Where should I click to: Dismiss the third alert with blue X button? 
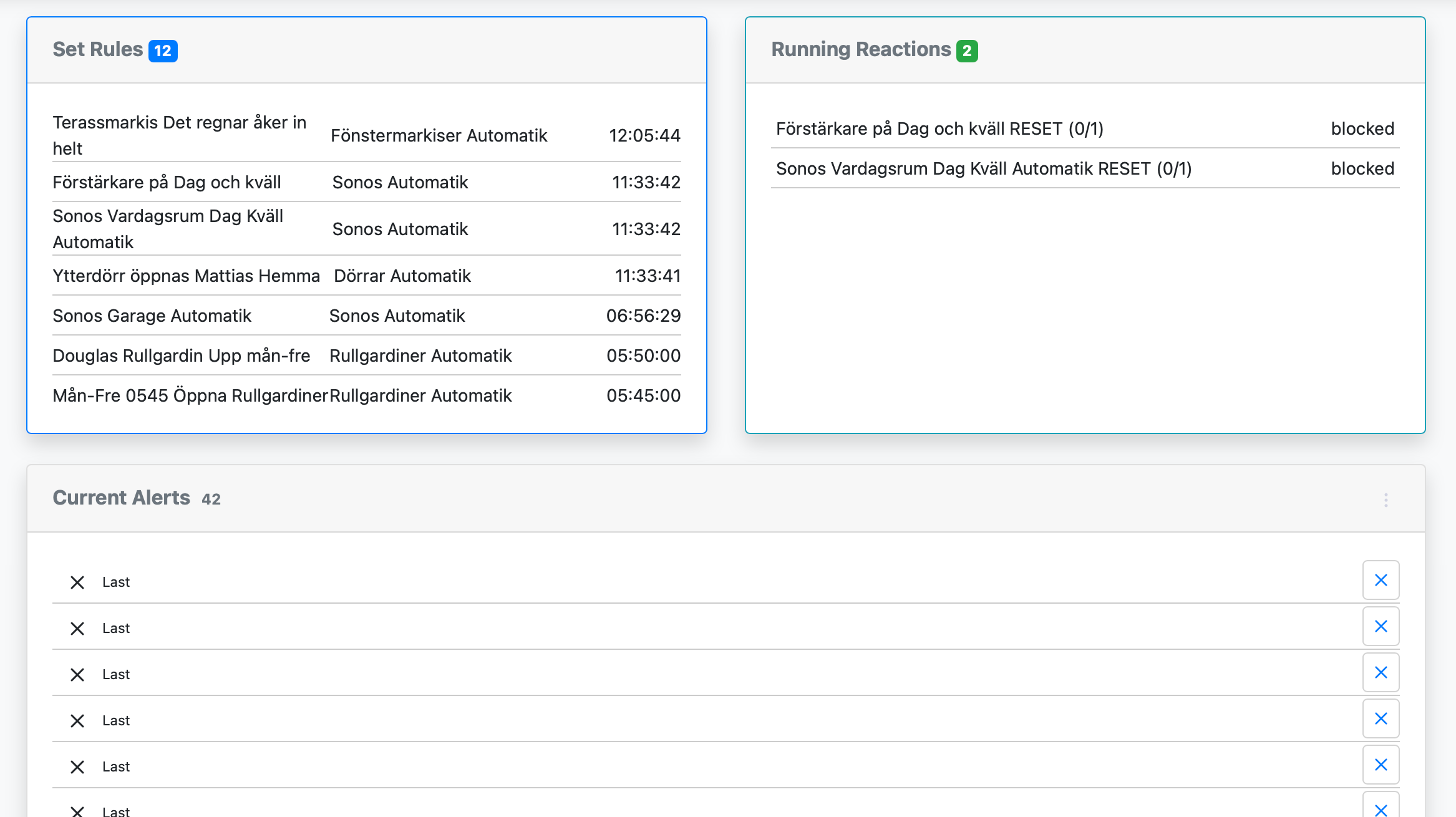[1381, 673]
